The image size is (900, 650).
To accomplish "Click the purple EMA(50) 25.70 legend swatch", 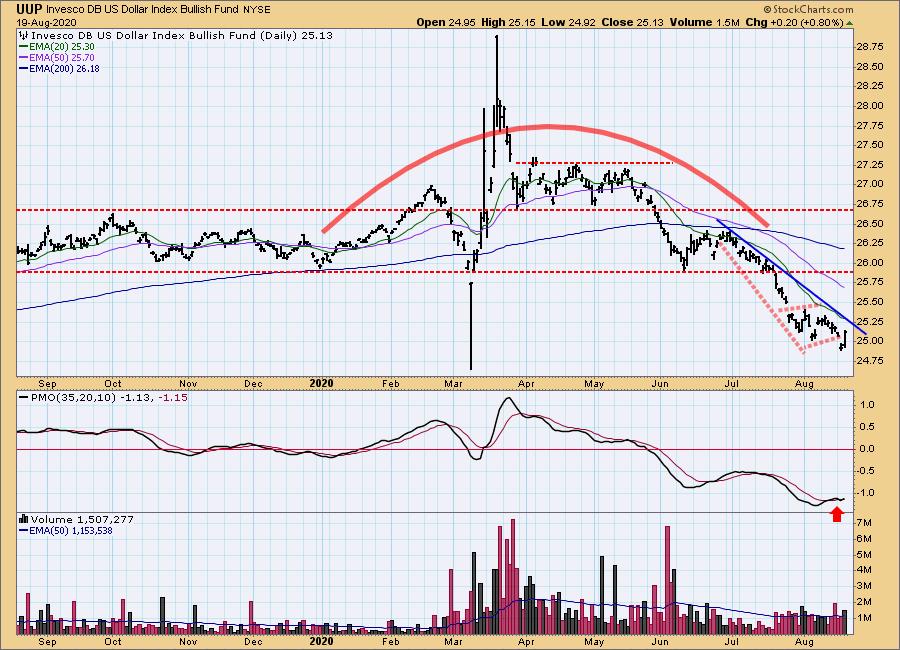I will pos(24,57).
